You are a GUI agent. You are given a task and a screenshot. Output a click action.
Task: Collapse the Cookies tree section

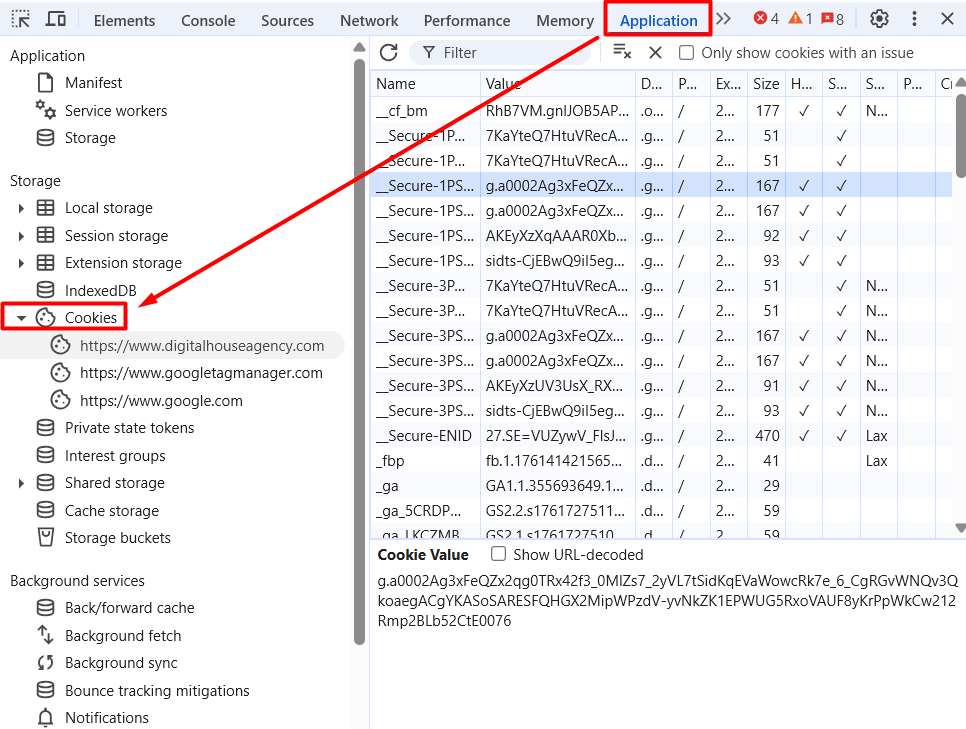(21, 318)
